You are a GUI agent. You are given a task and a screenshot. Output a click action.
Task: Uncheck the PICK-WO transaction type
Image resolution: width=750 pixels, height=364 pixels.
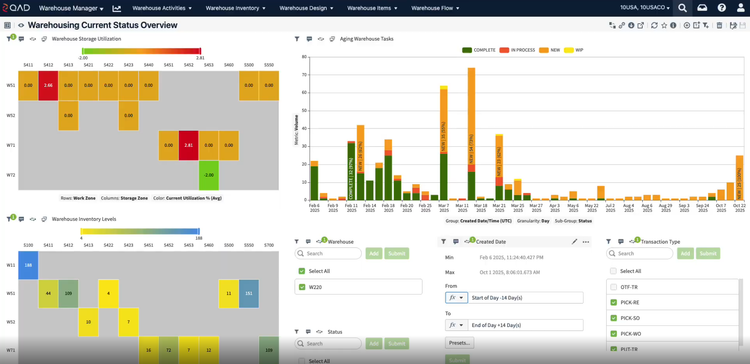click(613, 333)
